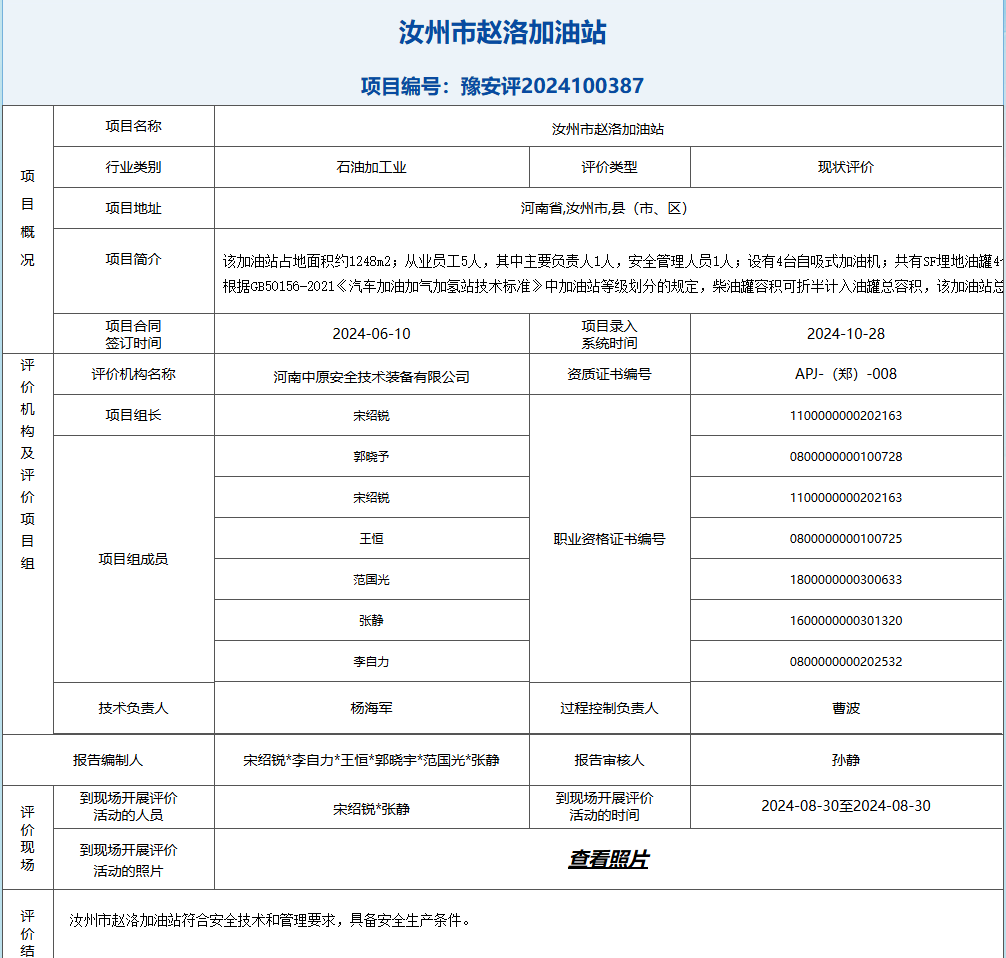1006x958 pixels.
Task: Click the 评价机构名称 label
Action: click(x=133, y=374)
